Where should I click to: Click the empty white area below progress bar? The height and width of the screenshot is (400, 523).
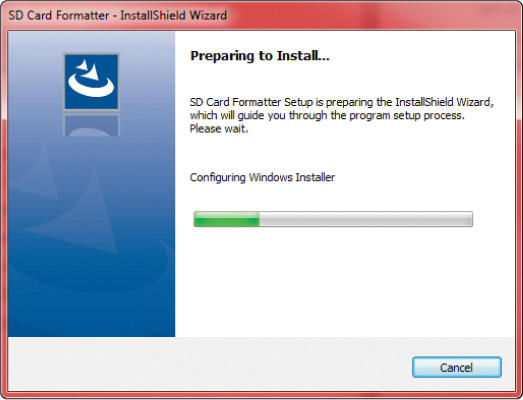click(x=344, y=284)
